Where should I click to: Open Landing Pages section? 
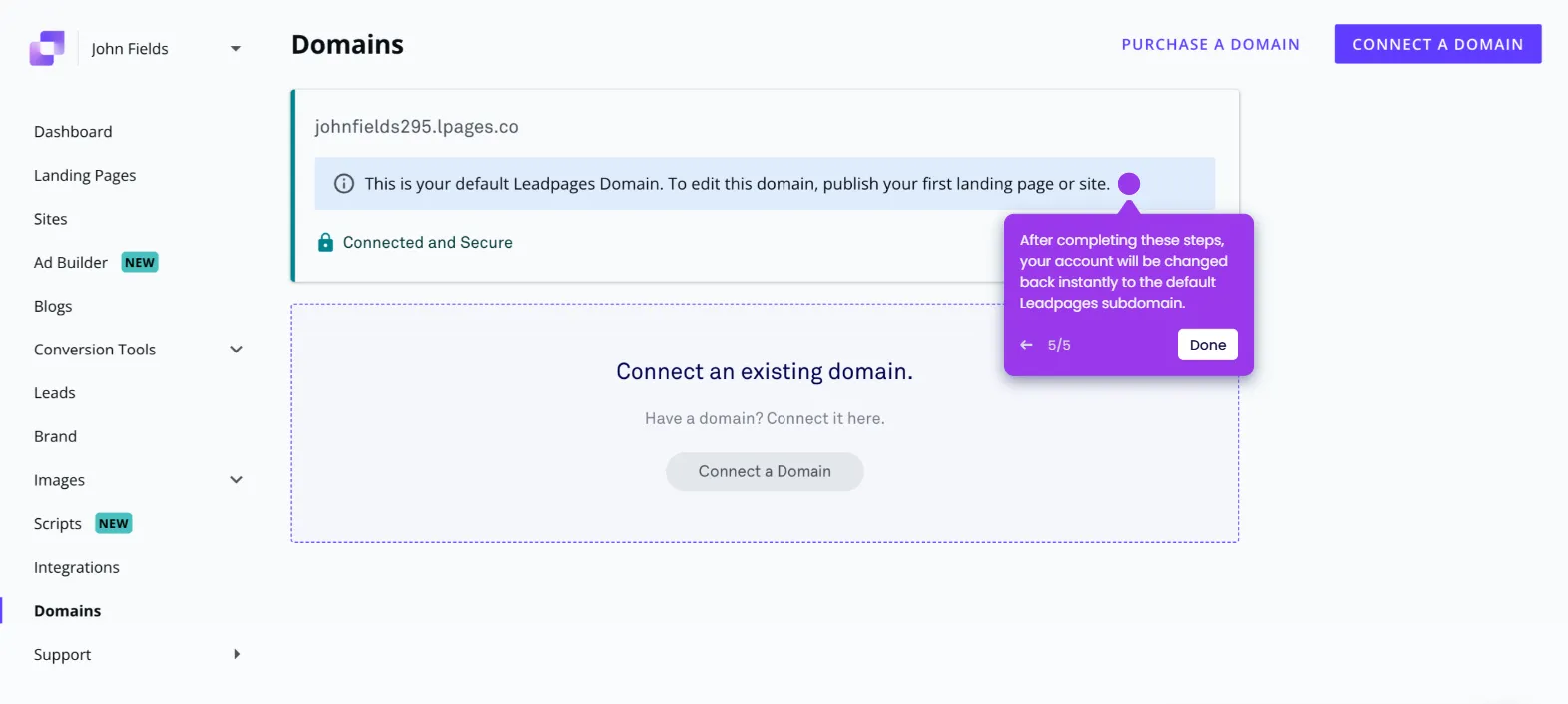85,176
